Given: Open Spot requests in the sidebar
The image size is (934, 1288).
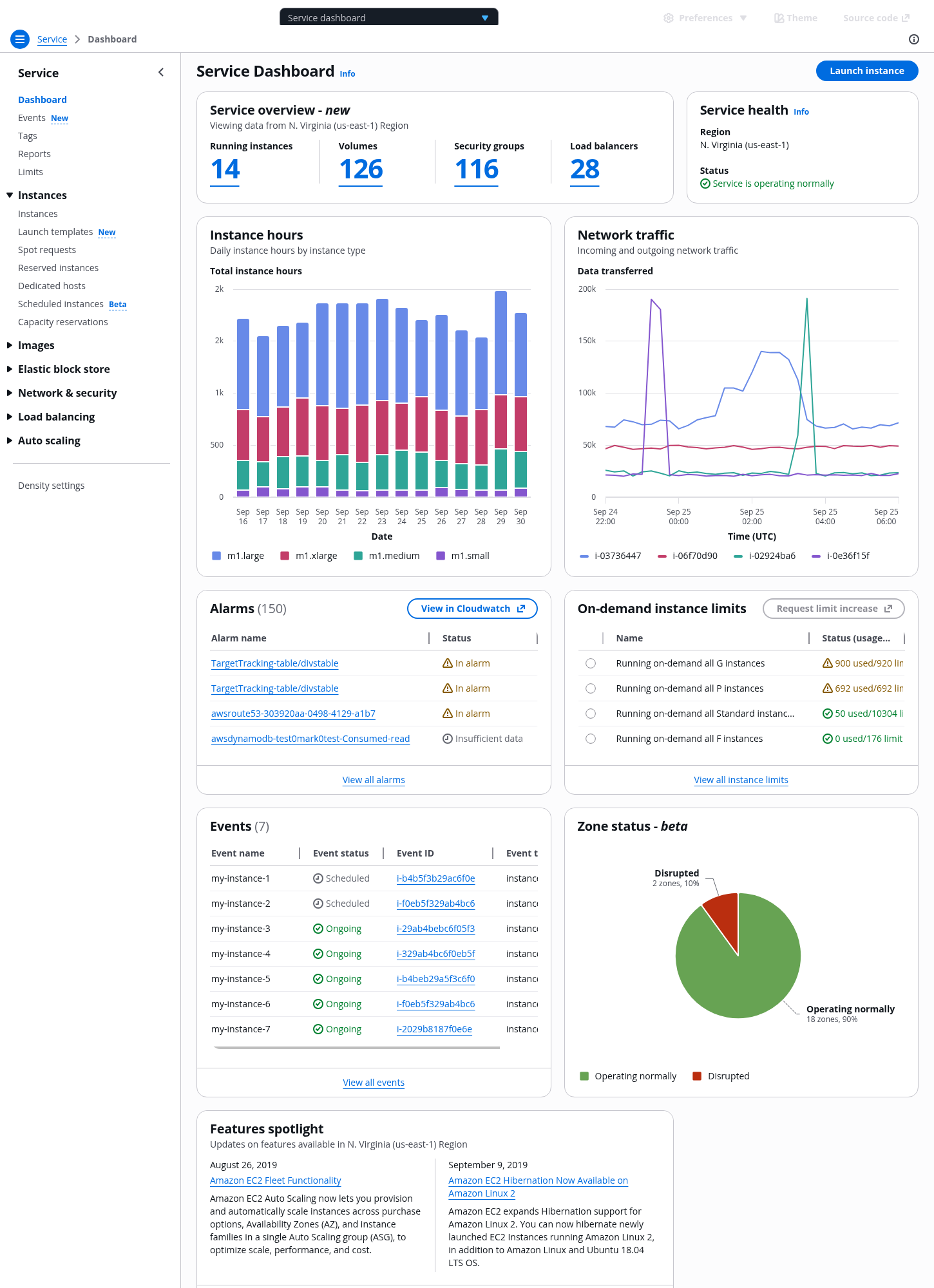Looking at the screenshot, I should 47,250.
